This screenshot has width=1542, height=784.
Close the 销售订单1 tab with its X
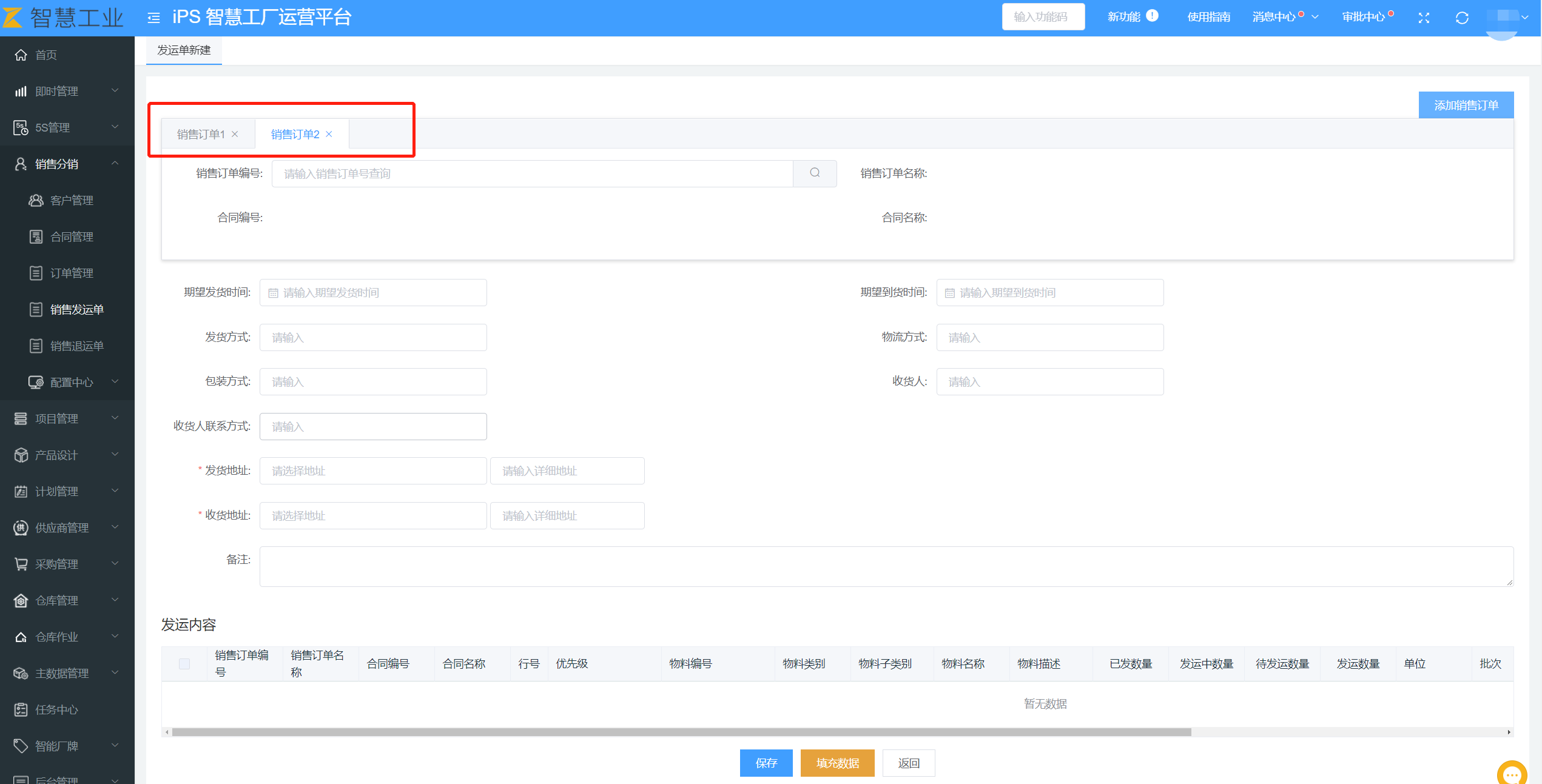[235, 134]
